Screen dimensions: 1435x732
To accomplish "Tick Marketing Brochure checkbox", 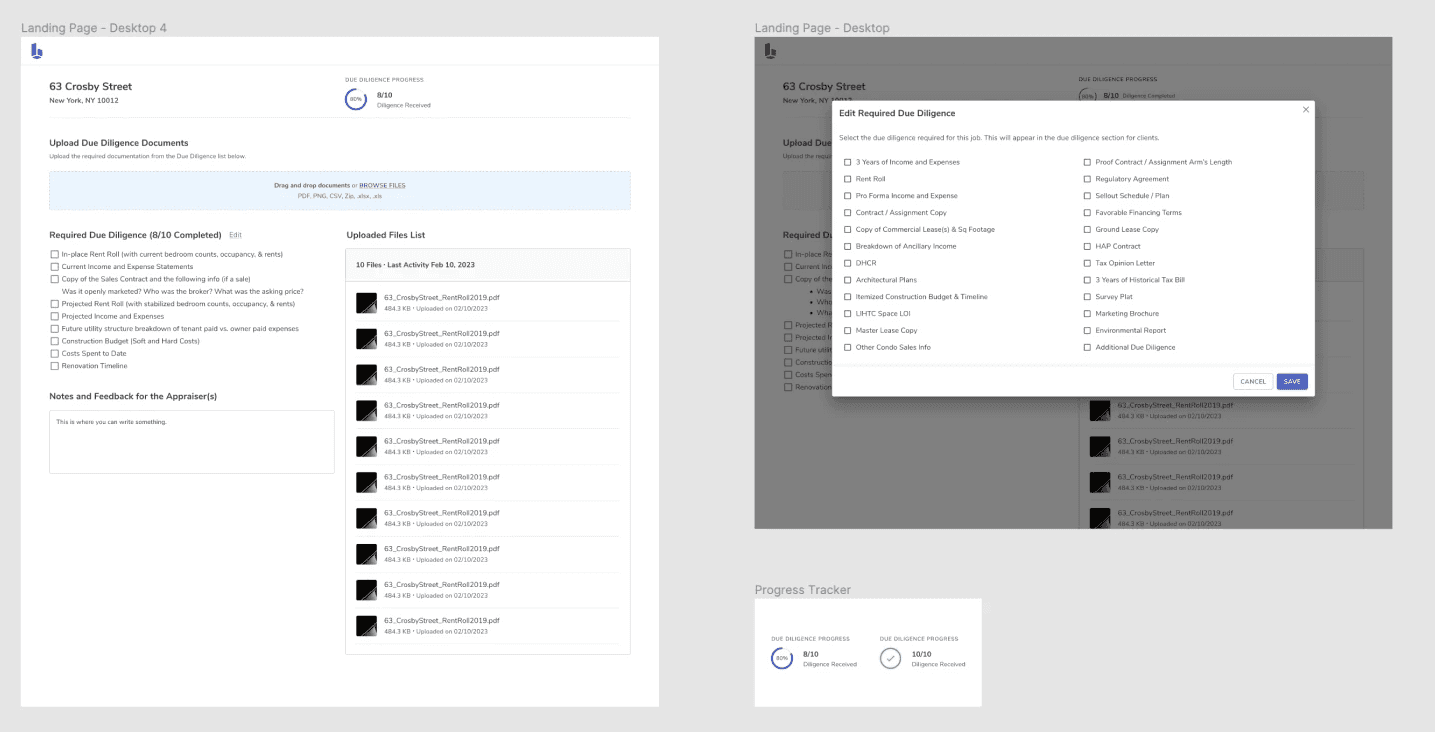I will point(1087,313).
